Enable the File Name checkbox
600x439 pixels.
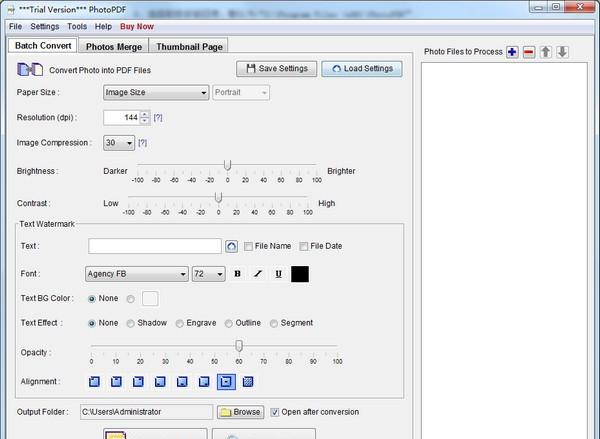(249, 246)
